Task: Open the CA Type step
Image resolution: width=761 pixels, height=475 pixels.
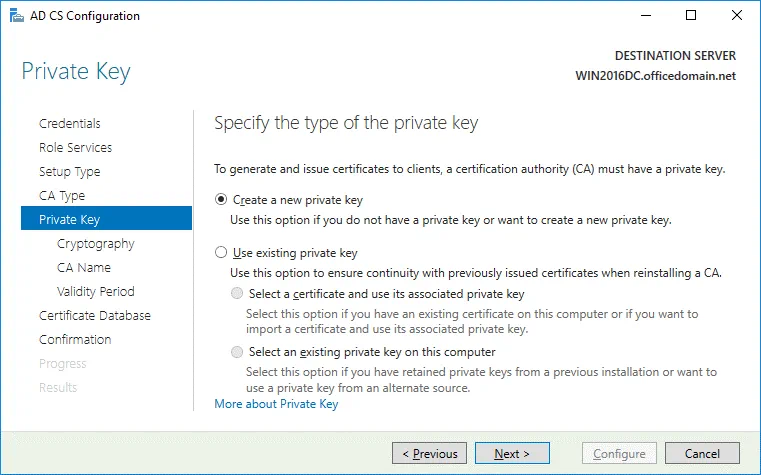Action: (62, 196)
